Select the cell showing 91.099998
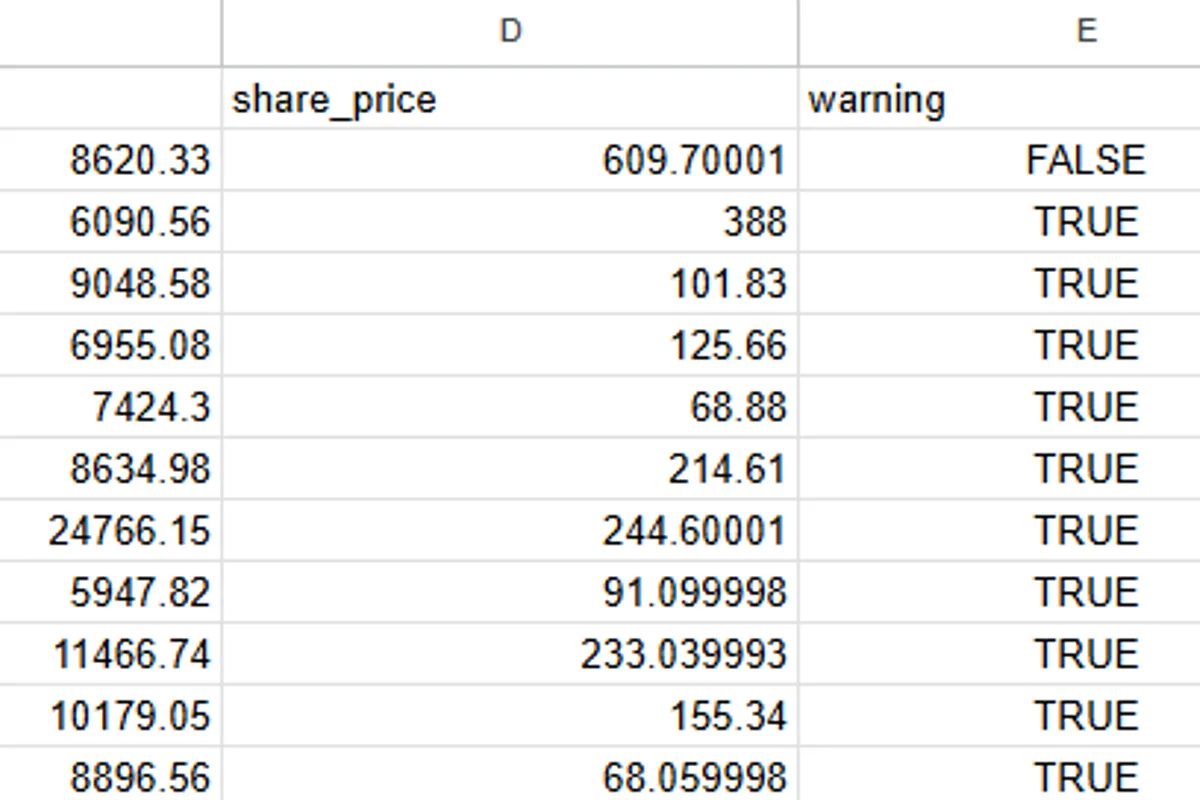Viewport: 1200px width, 800px height. point(510,593)
